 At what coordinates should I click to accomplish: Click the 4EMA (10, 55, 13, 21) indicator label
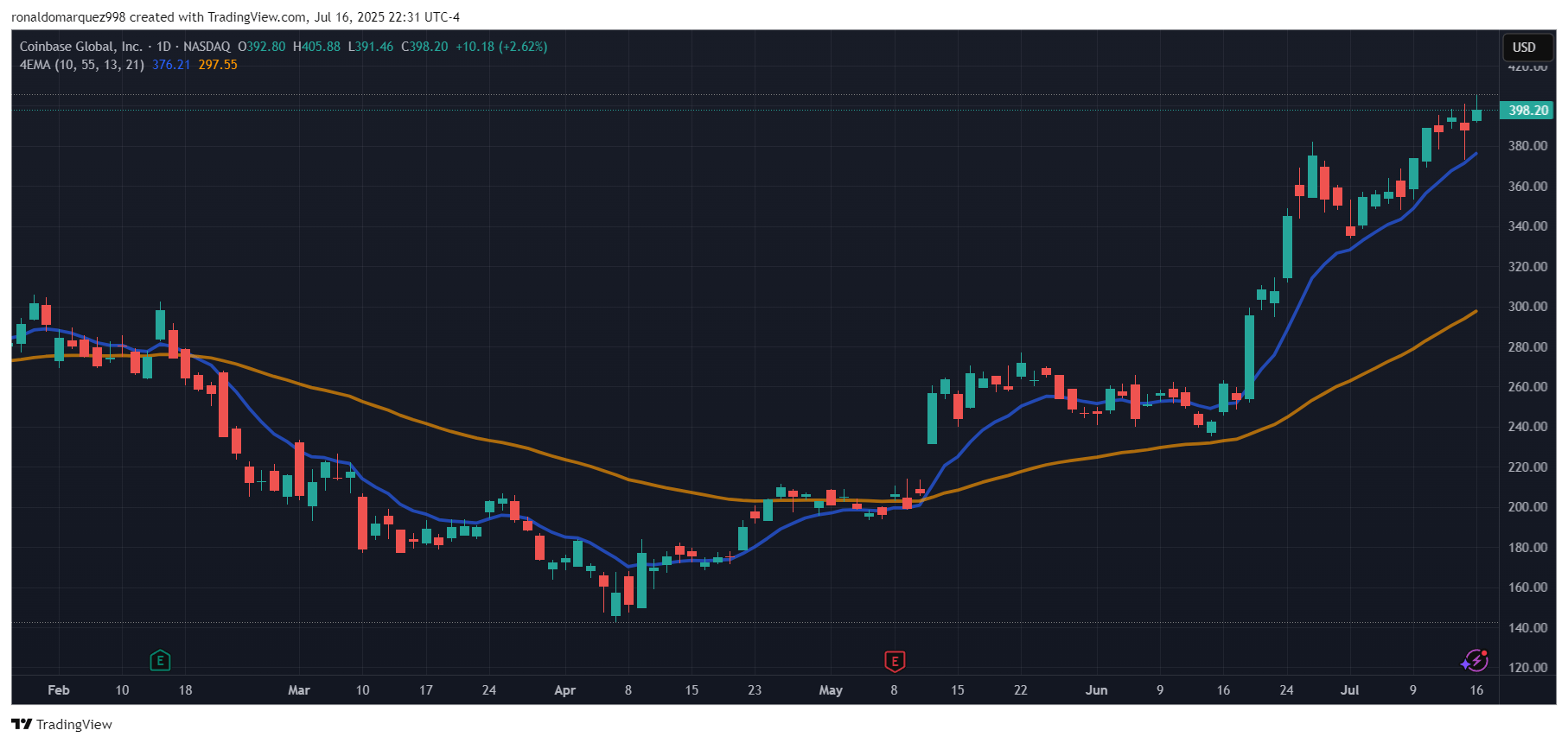(x=82, y=65)
